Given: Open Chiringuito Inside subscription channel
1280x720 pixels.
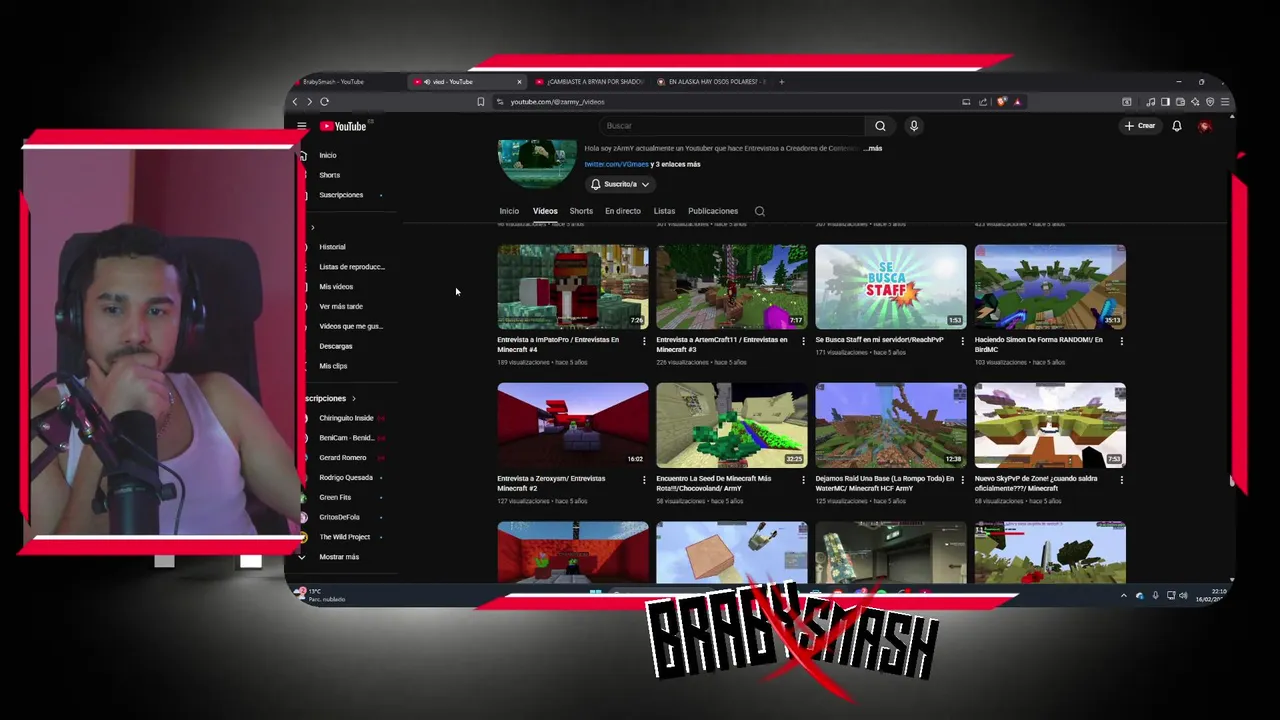Looking at the screenshot, I should 346,418.
